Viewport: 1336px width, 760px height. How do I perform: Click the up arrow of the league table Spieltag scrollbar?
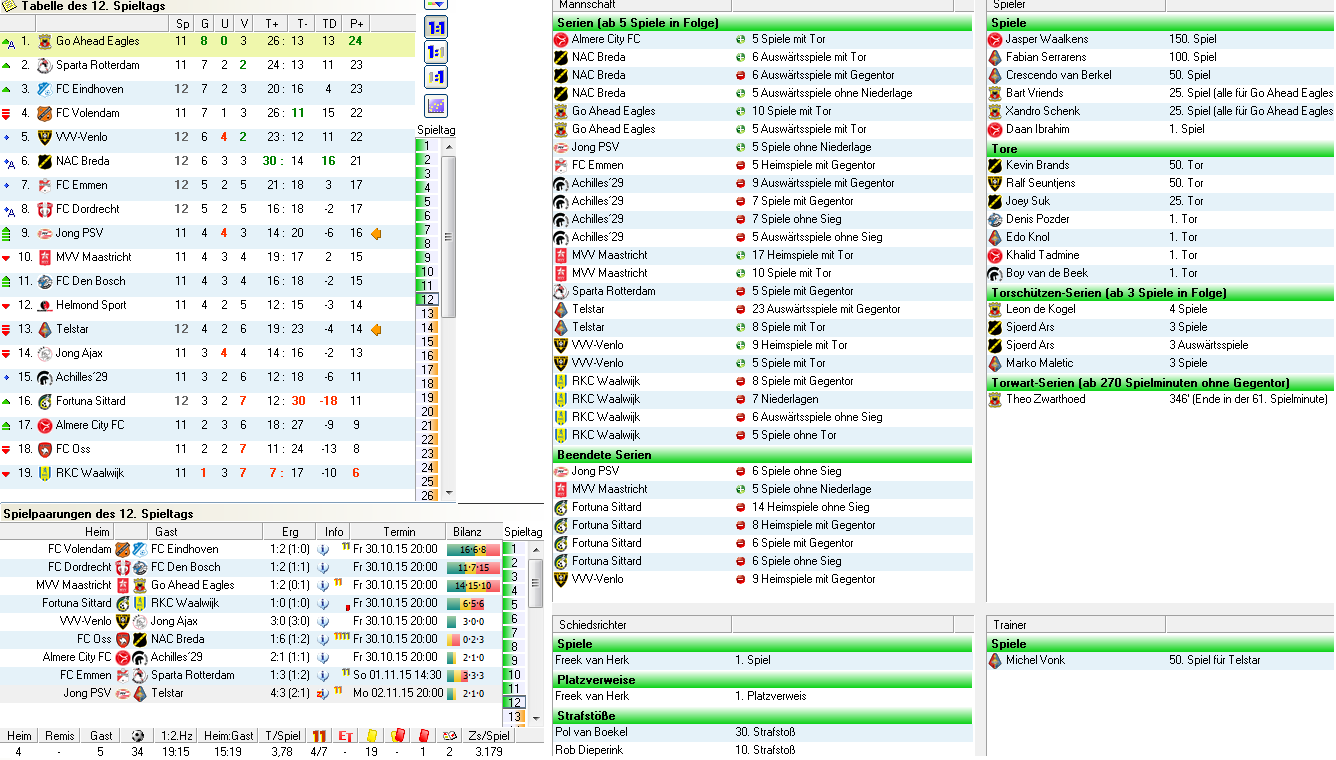(449, 147)
